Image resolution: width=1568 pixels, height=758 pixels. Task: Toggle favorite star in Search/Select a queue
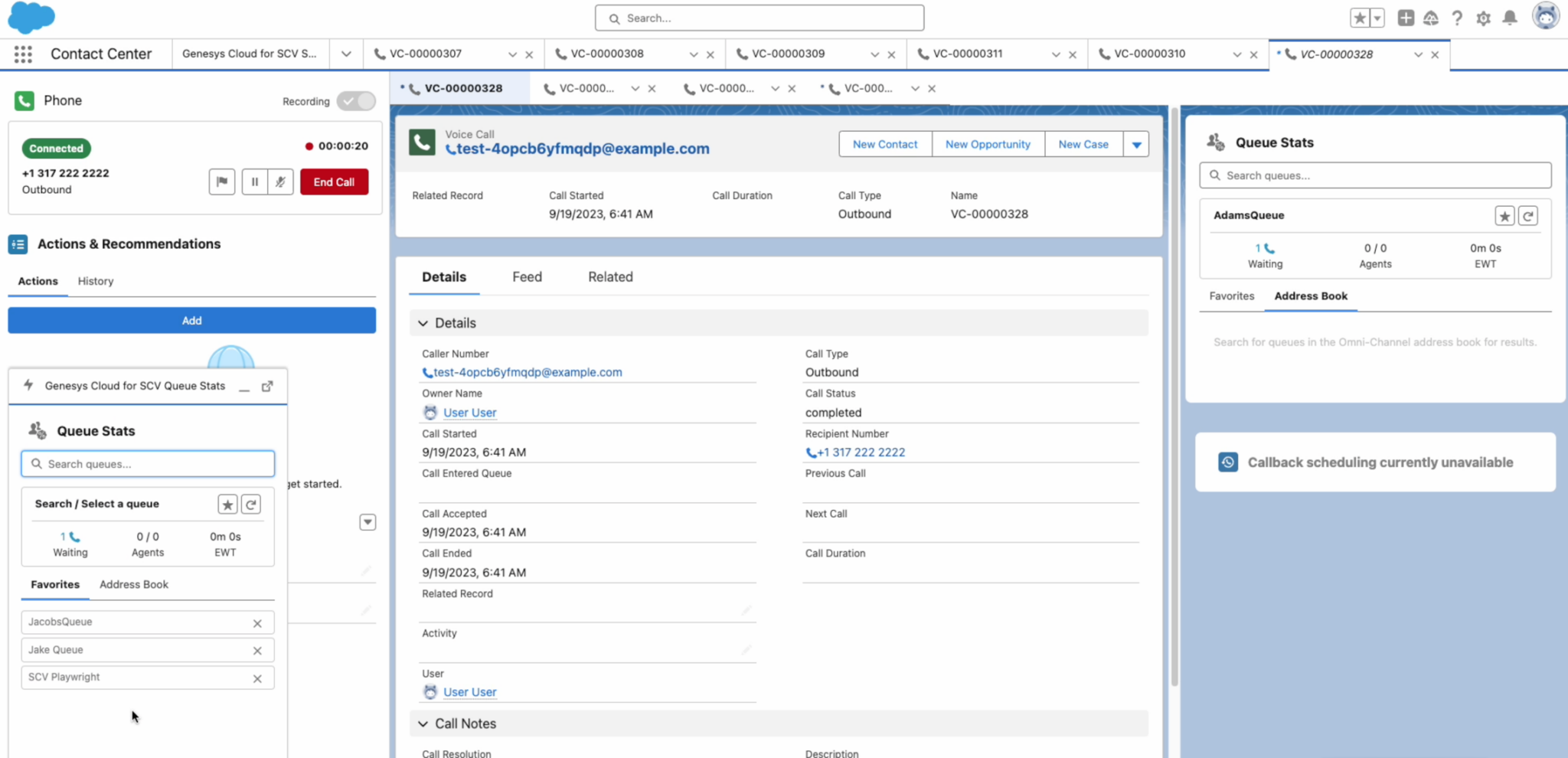(x=227, y=504)
